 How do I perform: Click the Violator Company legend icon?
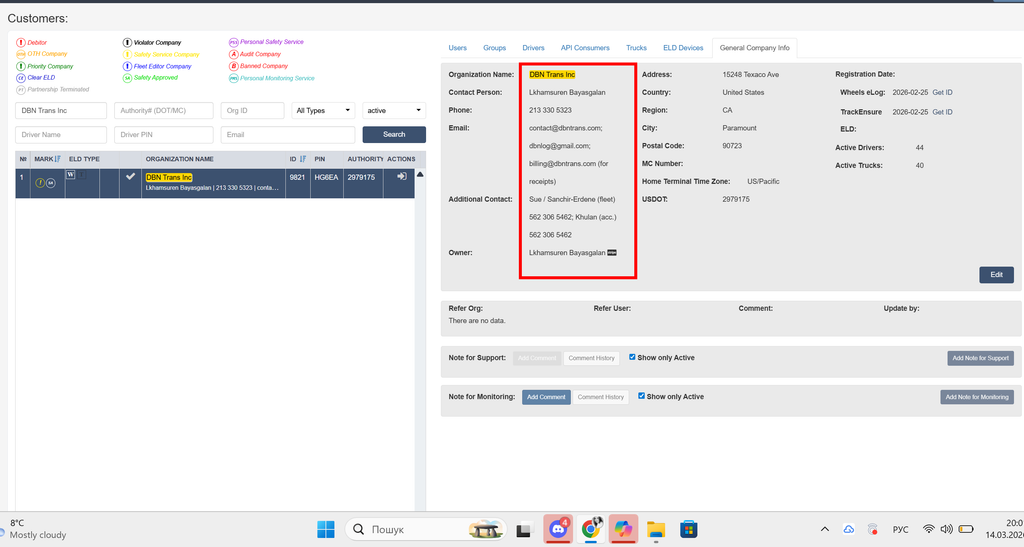[x=127, y=42]
